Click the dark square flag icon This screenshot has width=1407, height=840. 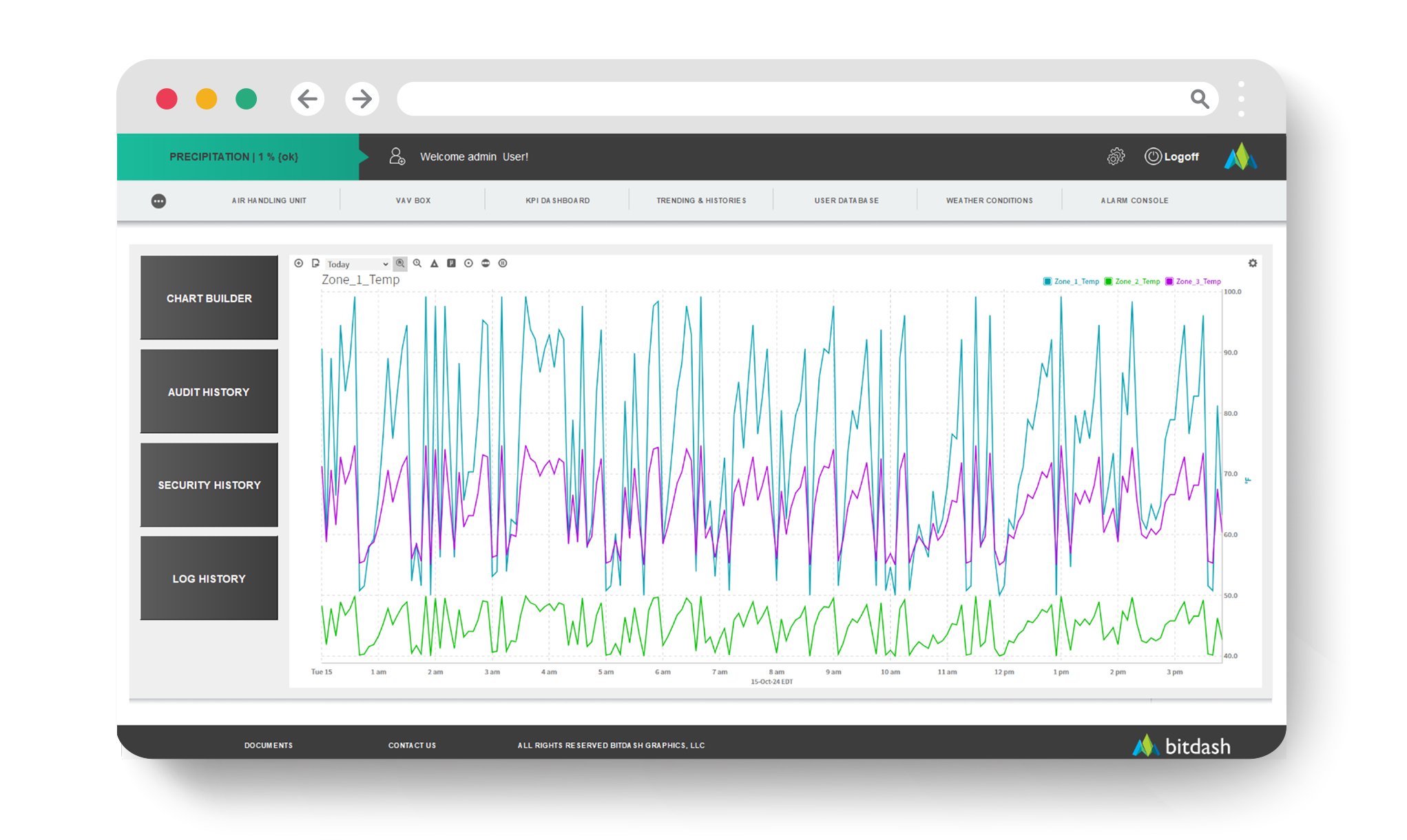tap(451, 263)
